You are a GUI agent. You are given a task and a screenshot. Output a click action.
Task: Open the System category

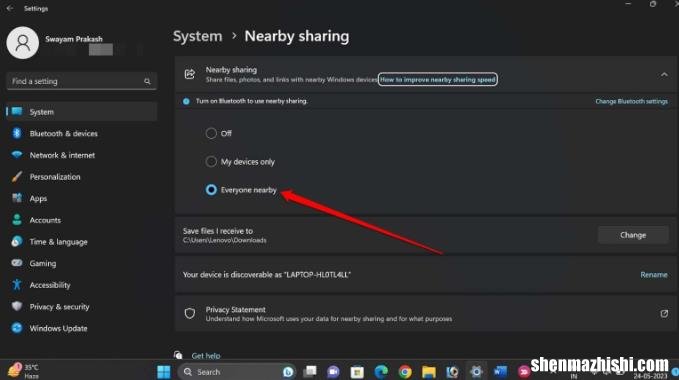pyautogui.click(x=81, y=112)
